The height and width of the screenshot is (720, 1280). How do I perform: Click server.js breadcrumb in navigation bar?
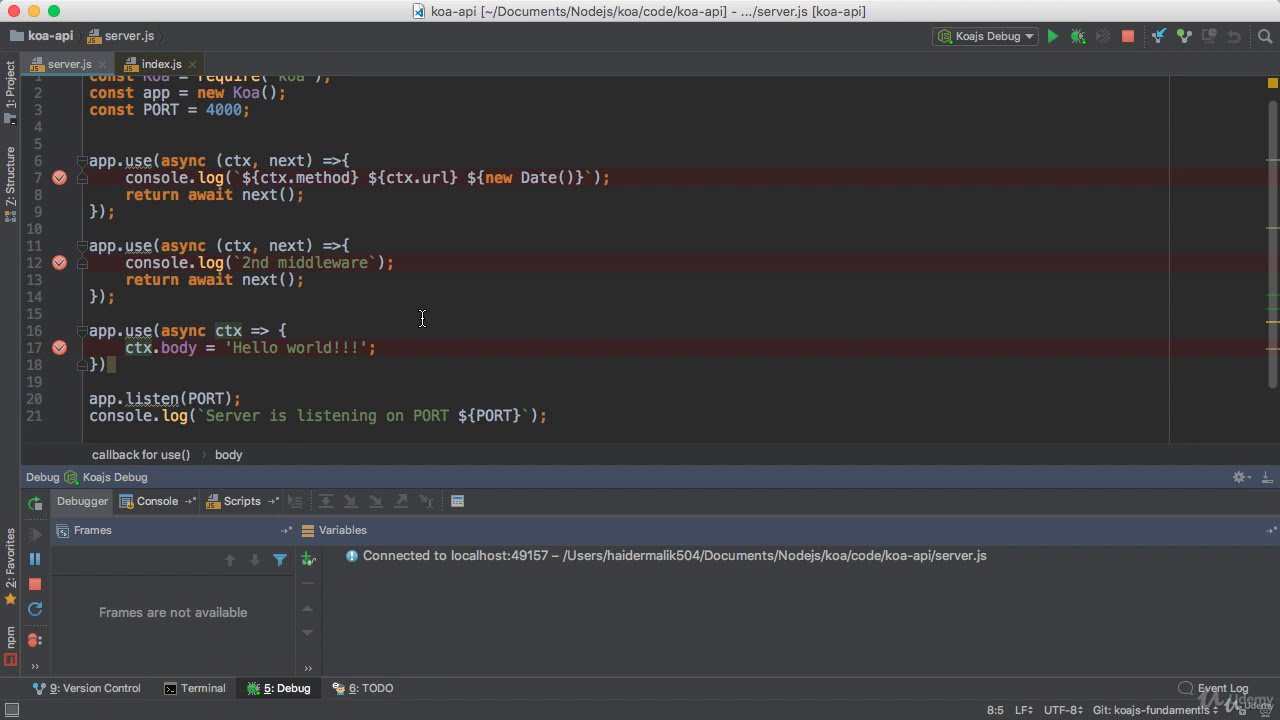point(121,36)
